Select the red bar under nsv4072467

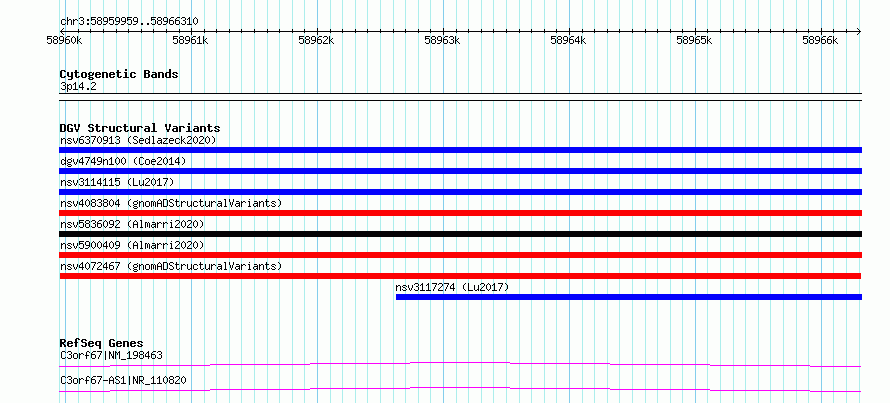[460, 276]
